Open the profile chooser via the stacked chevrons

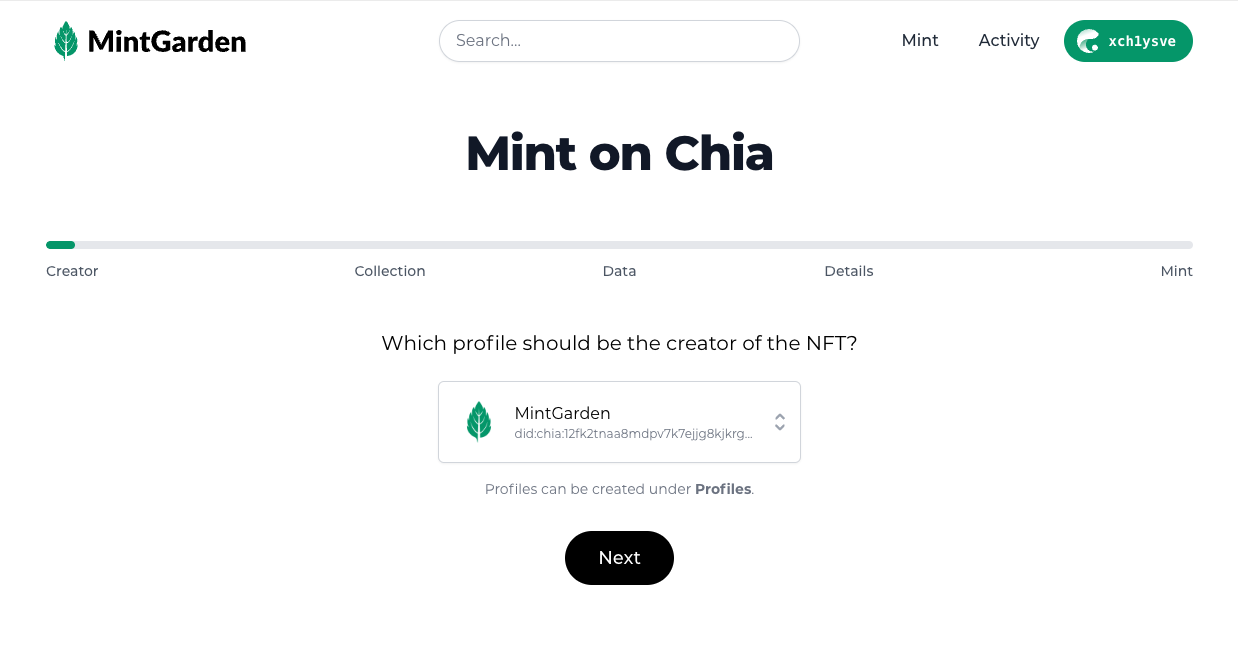[779, 422]
